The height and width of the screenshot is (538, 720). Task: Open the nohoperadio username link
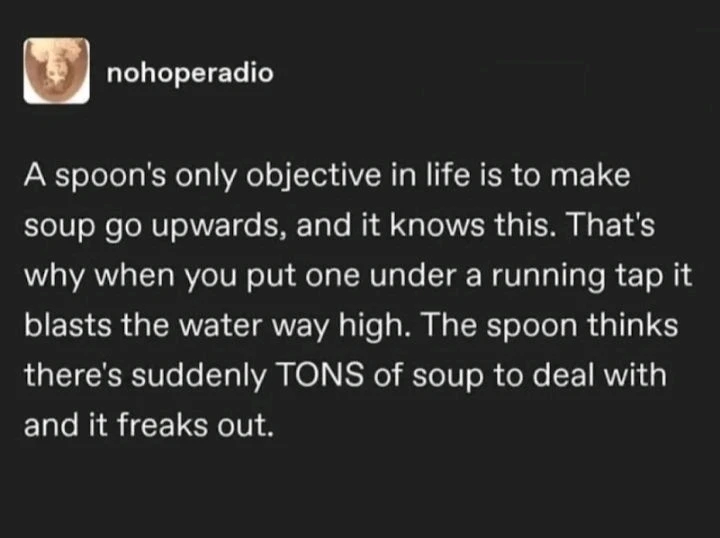click(188, 73)
